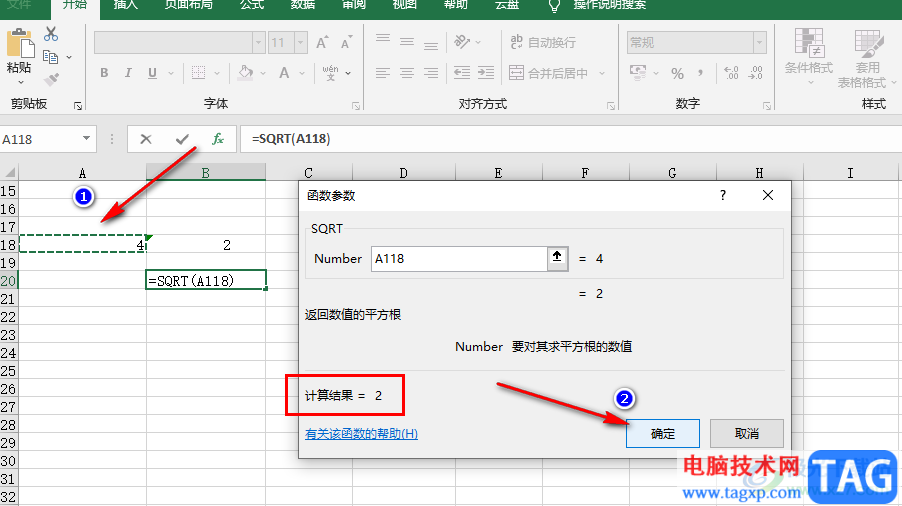The height and width of the screenshot is (506, 902).
Task: Click Decrease Font Size icon
Action: pyautogui.click(x=346, y=43)
